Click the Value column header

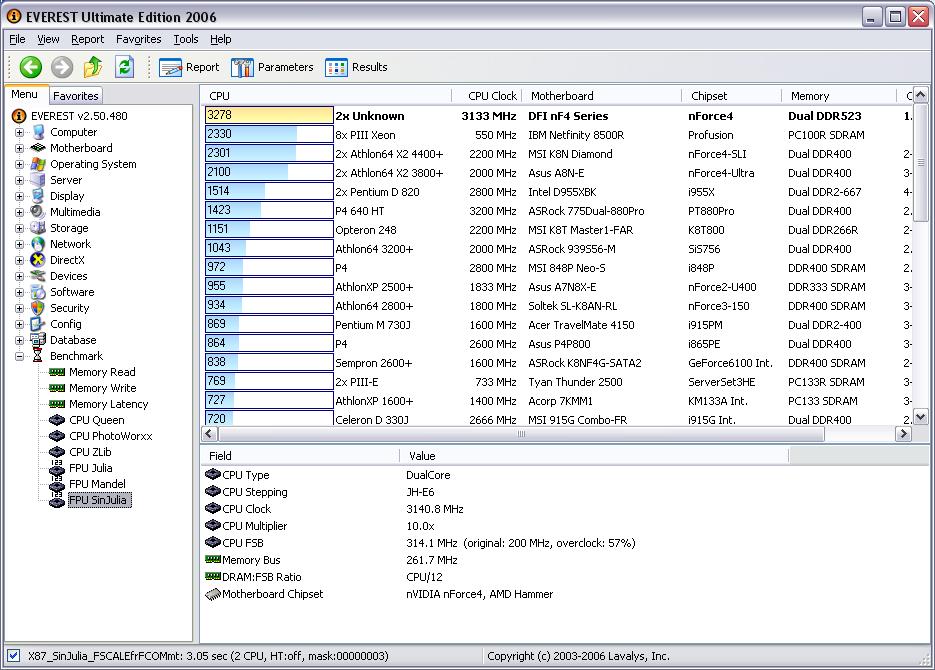coord(594,456)
